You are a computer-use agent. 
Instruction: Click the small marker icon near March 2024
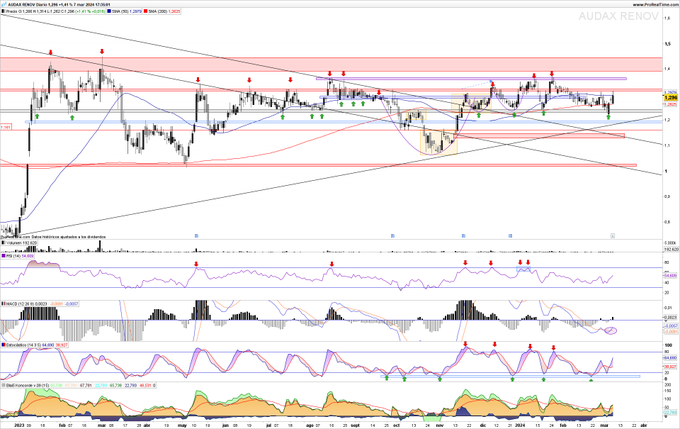612,236
